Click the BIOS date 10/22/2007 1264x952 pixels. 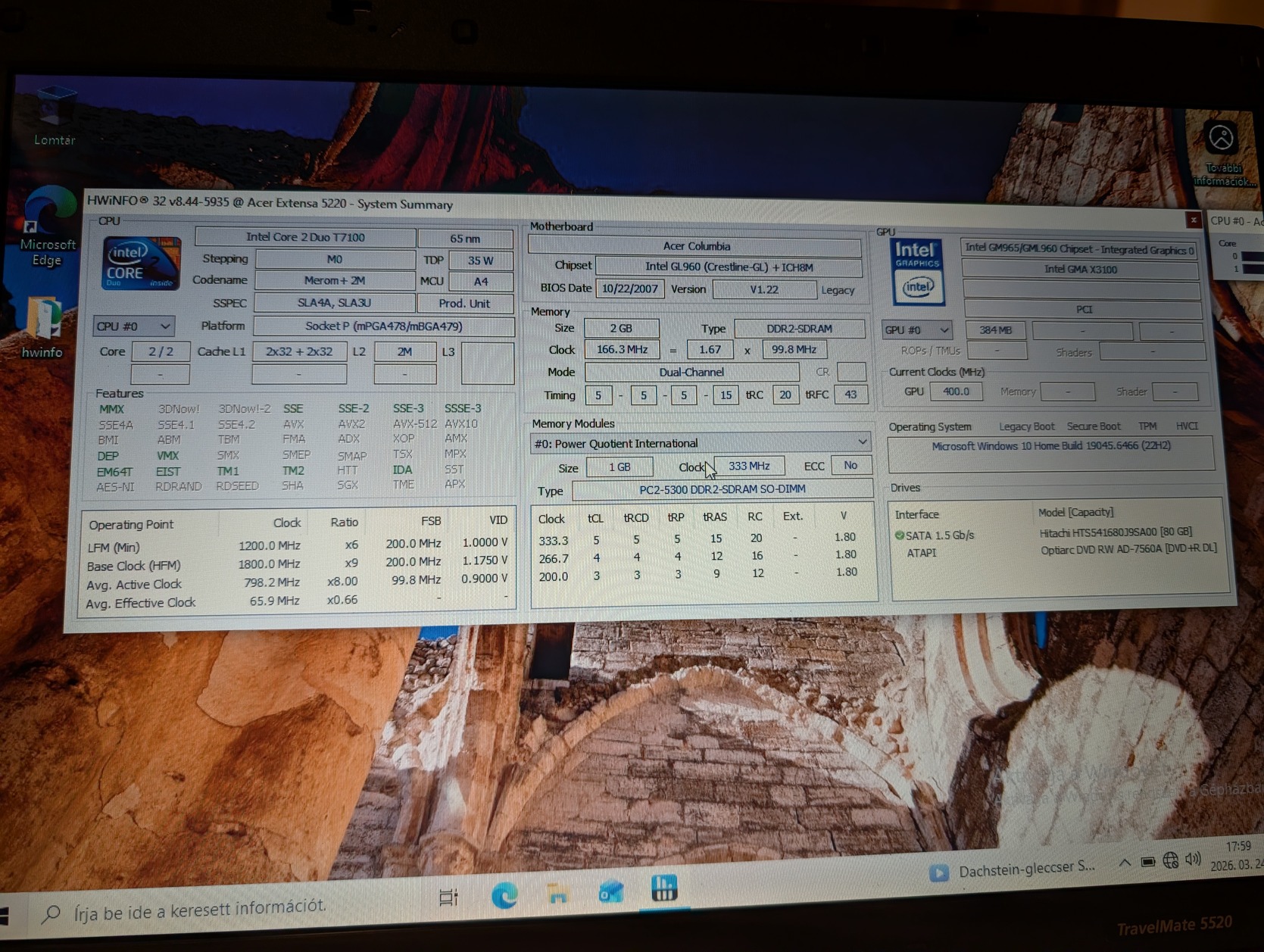(629, 289)
